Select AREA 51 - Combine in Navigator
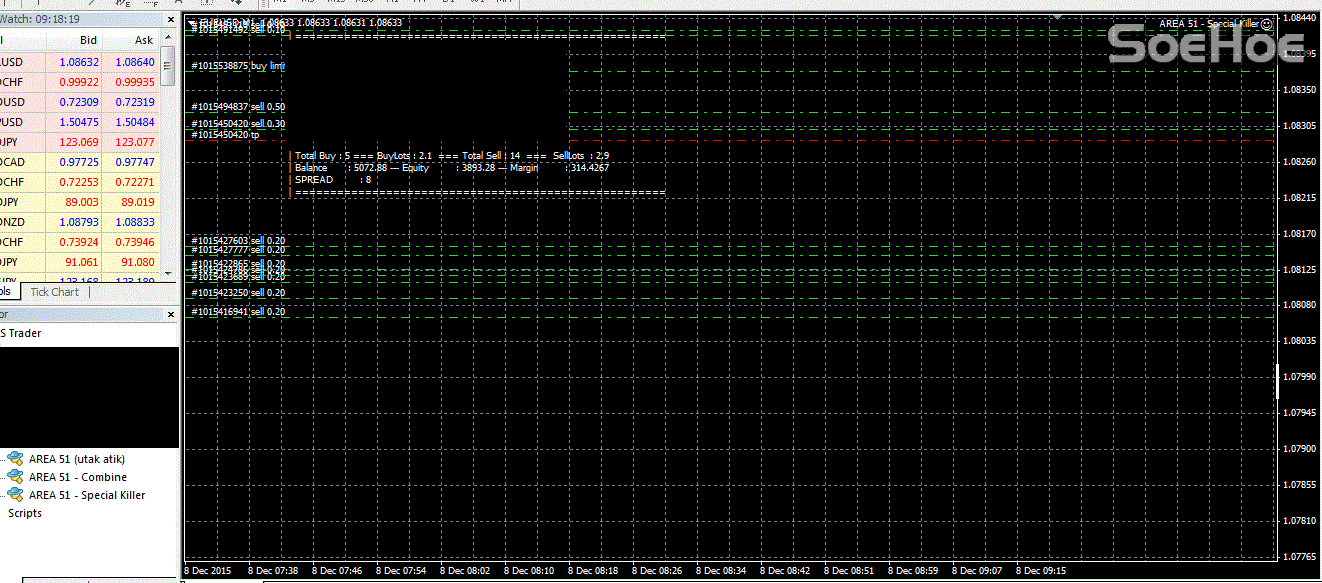 pos(78,477)
